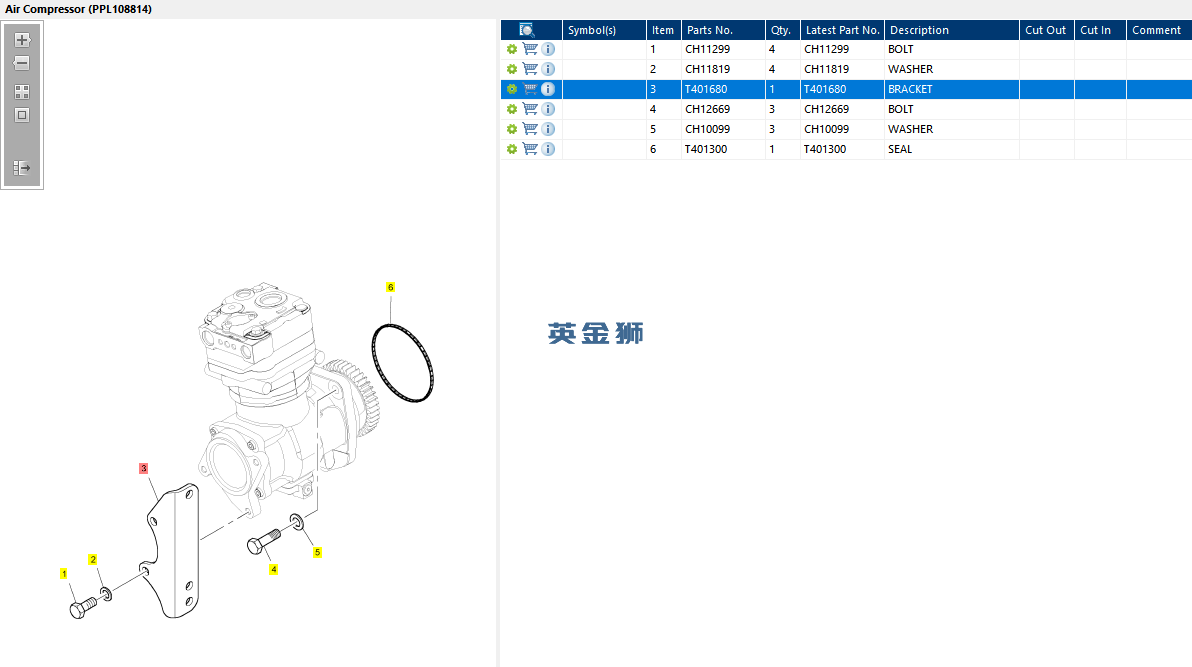
Task: Zoom in on the diagram with plus icon
Action: pyautogui.click(x=22, y=40)
